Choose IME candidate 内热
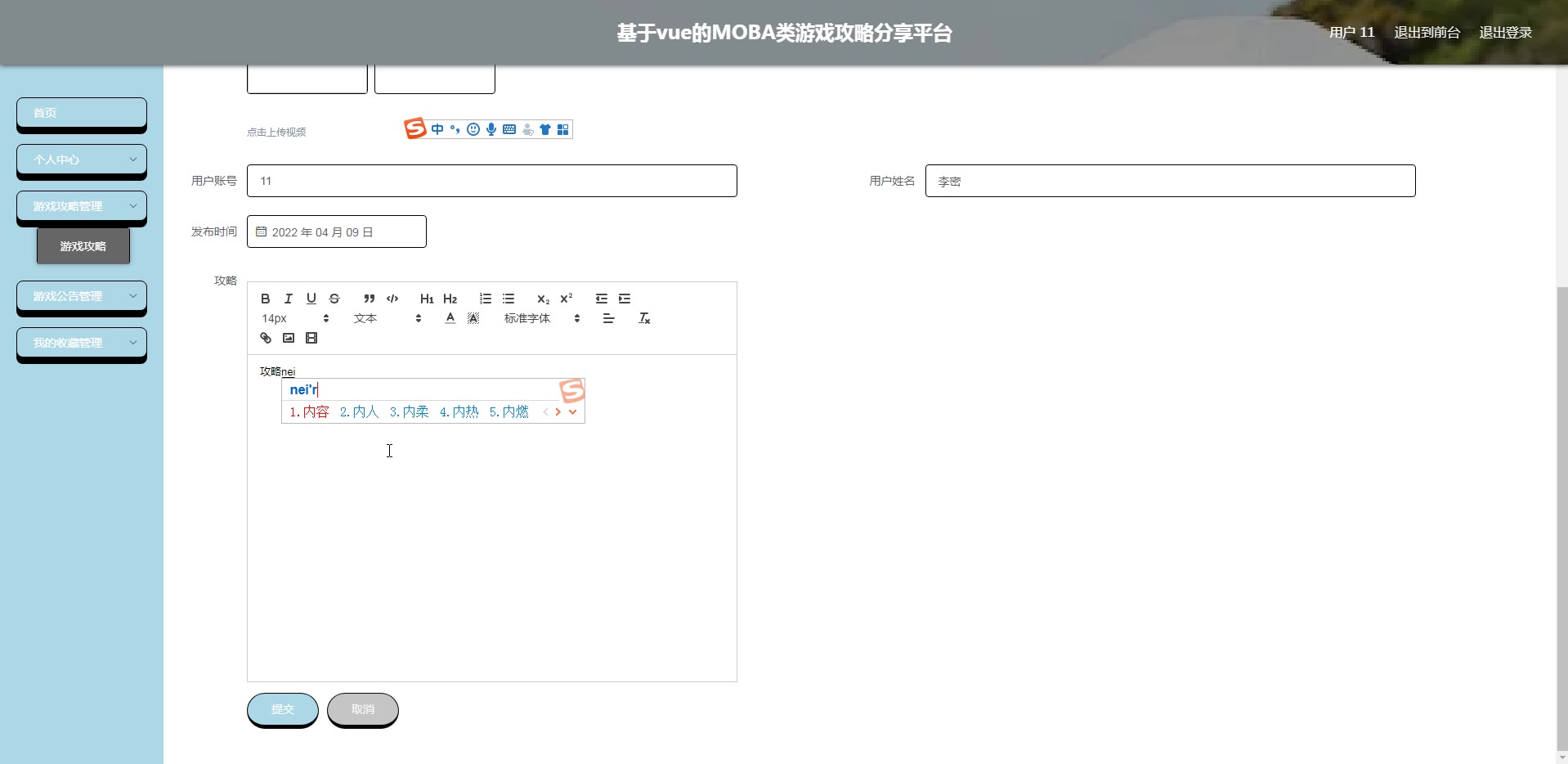This screenshot has height=764, width=1568. point(459,412)
